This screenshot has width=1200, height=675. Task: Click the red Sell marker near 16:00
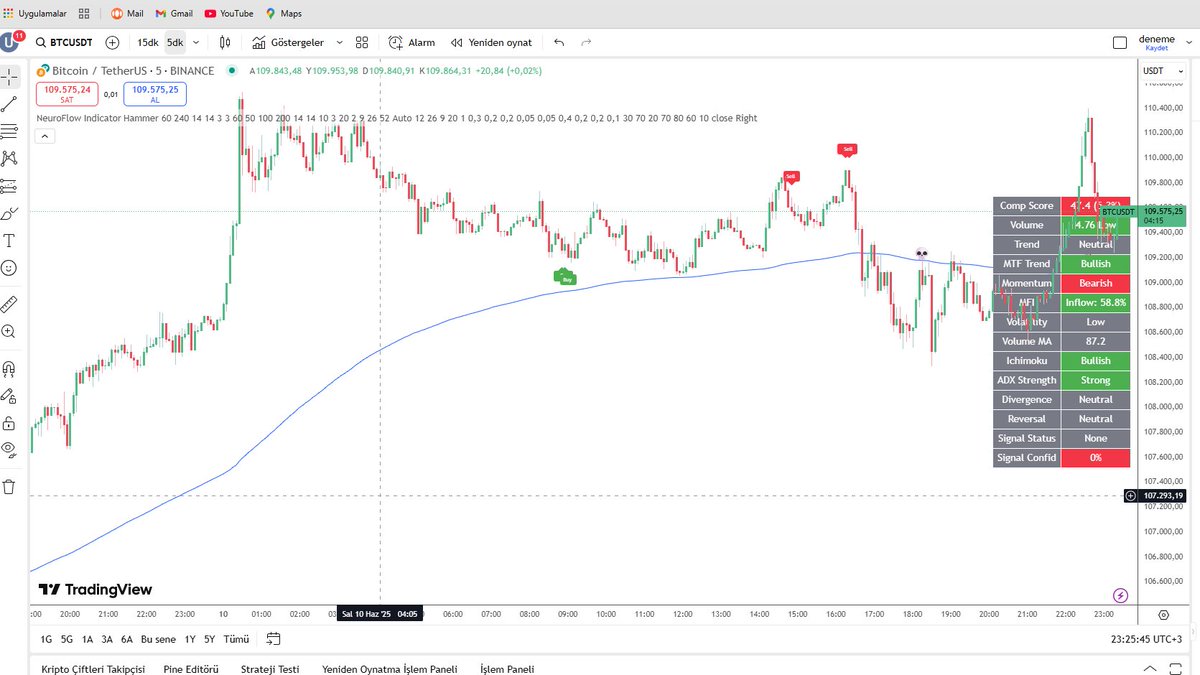847,150
